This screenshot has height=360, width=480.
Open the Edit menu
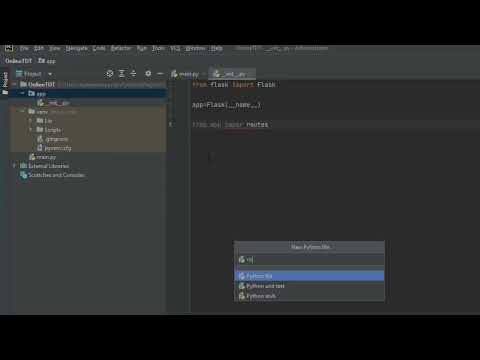[39, 48]
